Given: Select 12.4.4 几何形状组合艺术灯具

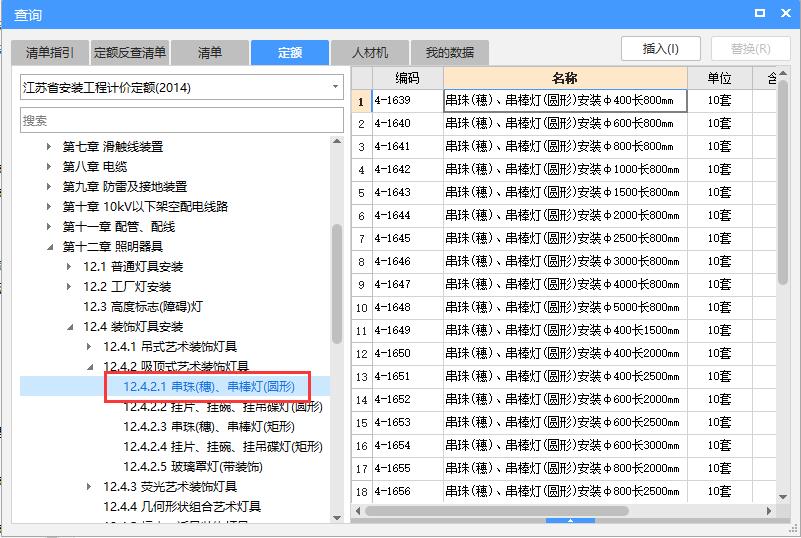Looking at the screenshot, I should pyautogui.click(x=182, y=506).
